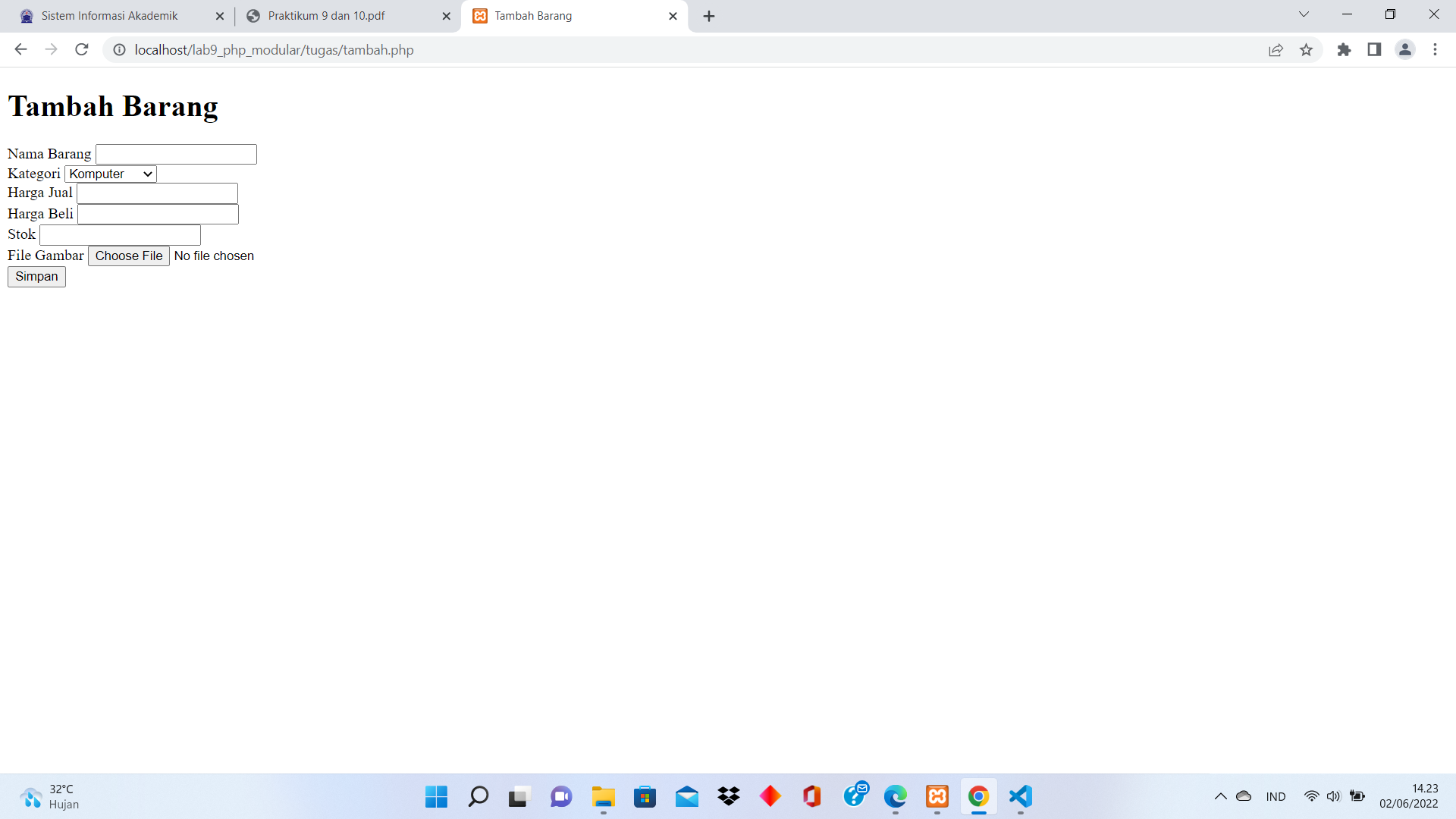Toggle the Chrome side panel
The image size is (1456, 819).
coord(1374,49)
